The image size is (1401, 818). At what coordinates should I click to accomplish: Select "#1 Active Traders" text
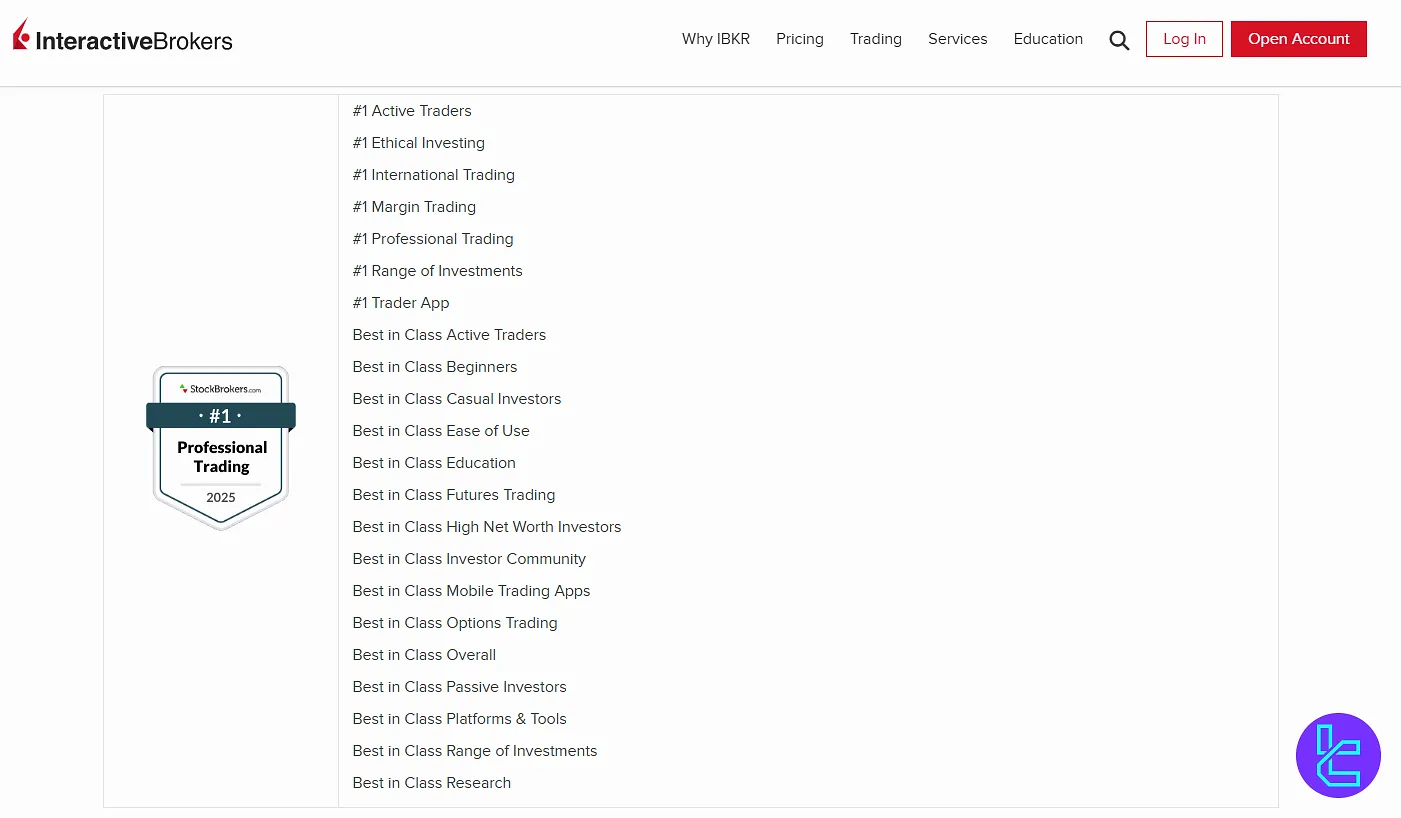(412, 111)
